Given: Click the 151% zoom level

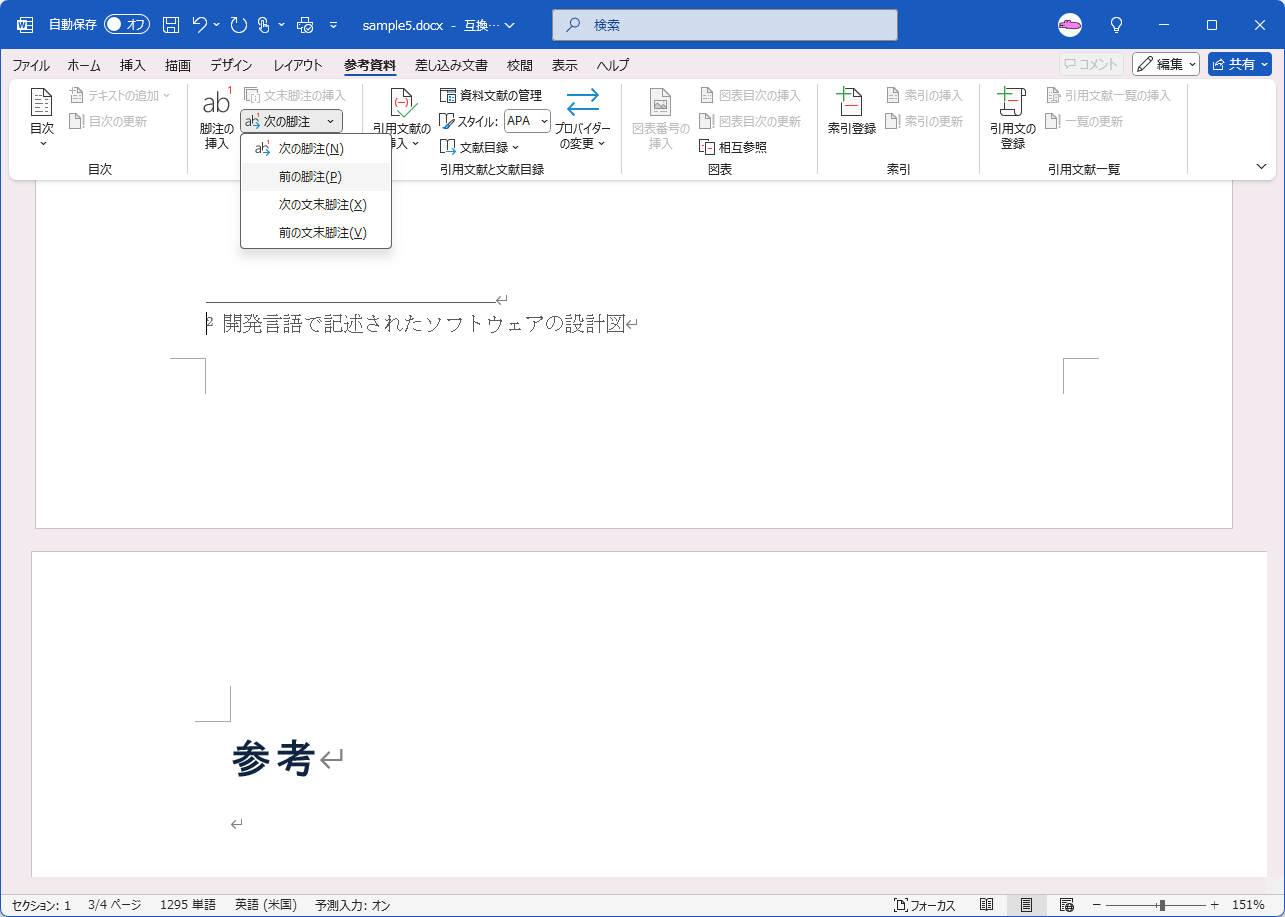Looking at the screenshot, I should click(1248, 905).
